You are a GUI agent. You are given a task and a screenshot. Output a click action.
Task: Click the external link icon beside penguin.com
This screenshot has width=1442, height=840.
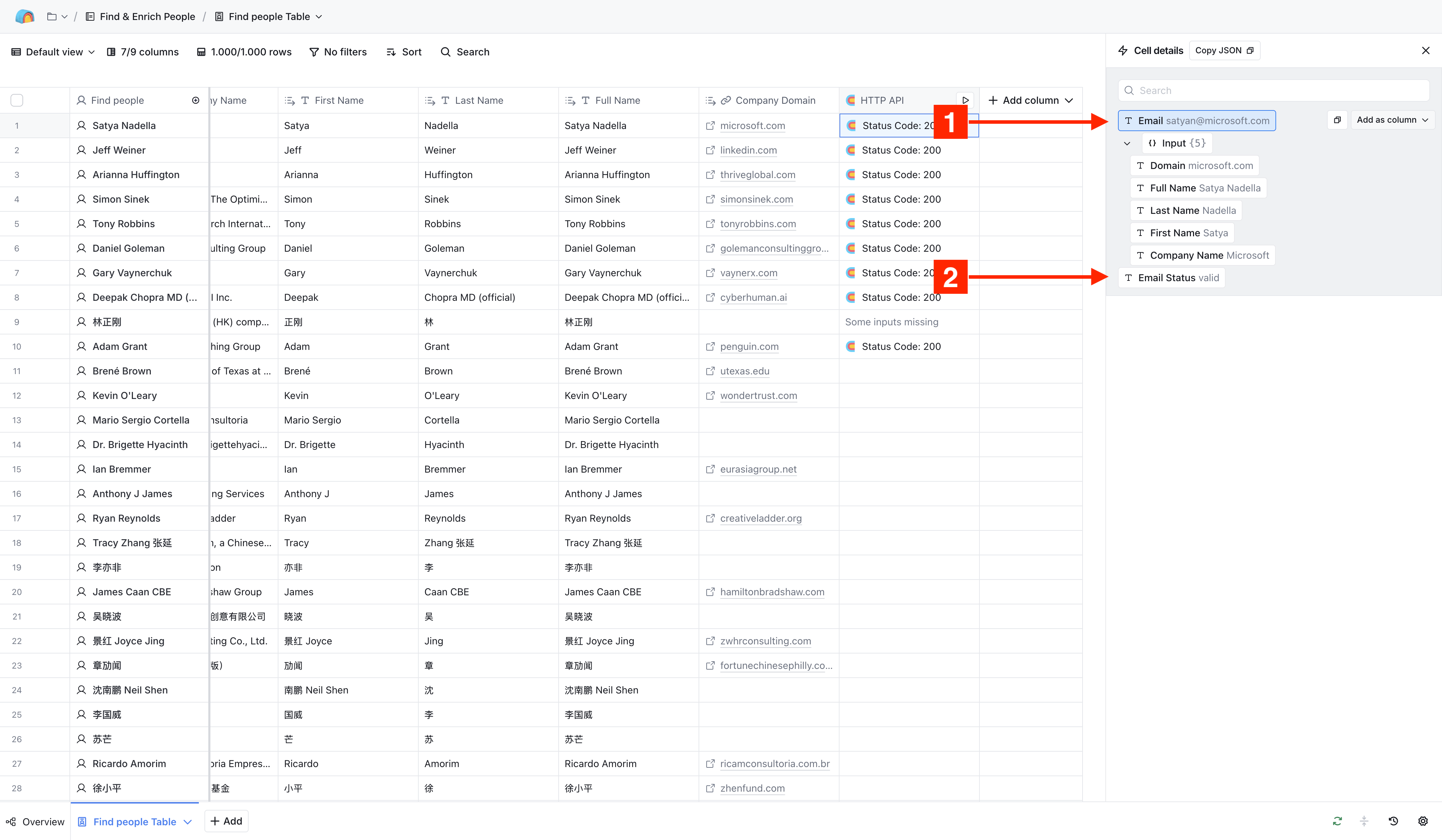(710, 346)
